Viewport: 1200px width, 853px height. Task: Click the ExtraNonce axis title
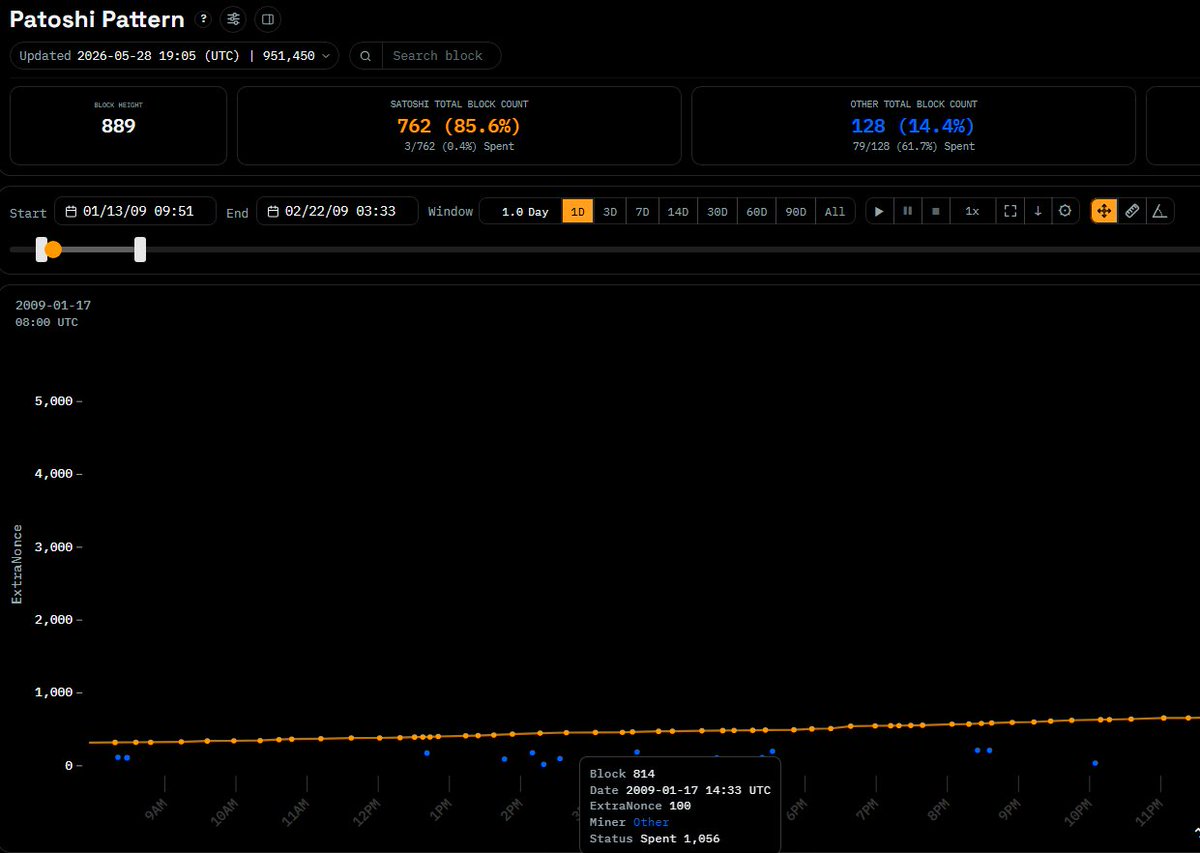point(16,564)
